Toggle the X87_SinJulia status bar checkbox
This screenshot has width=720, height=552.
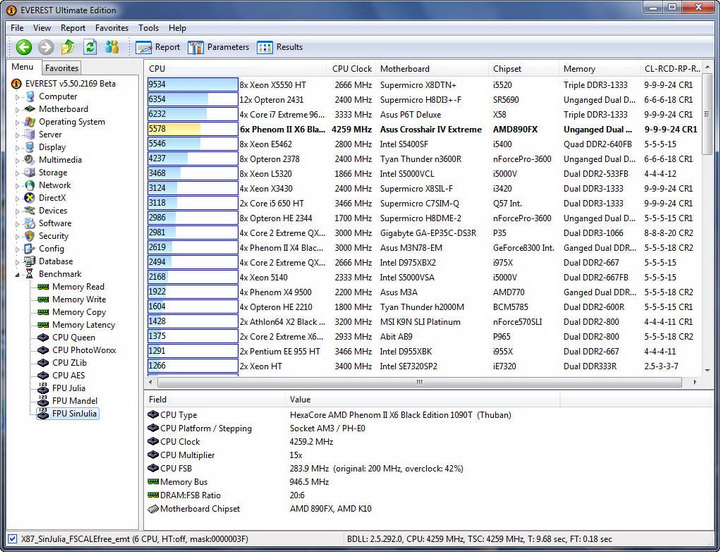pyautogui.click(x=13, y=539)
